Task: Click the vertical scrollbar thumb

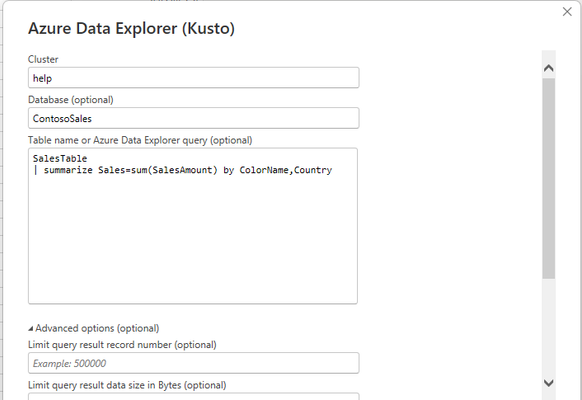Action: [549, 178]
